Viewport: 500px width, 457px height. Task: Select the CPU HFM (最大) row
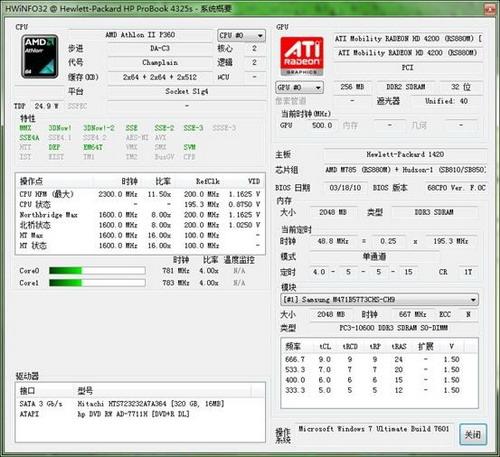coord(140,194)
